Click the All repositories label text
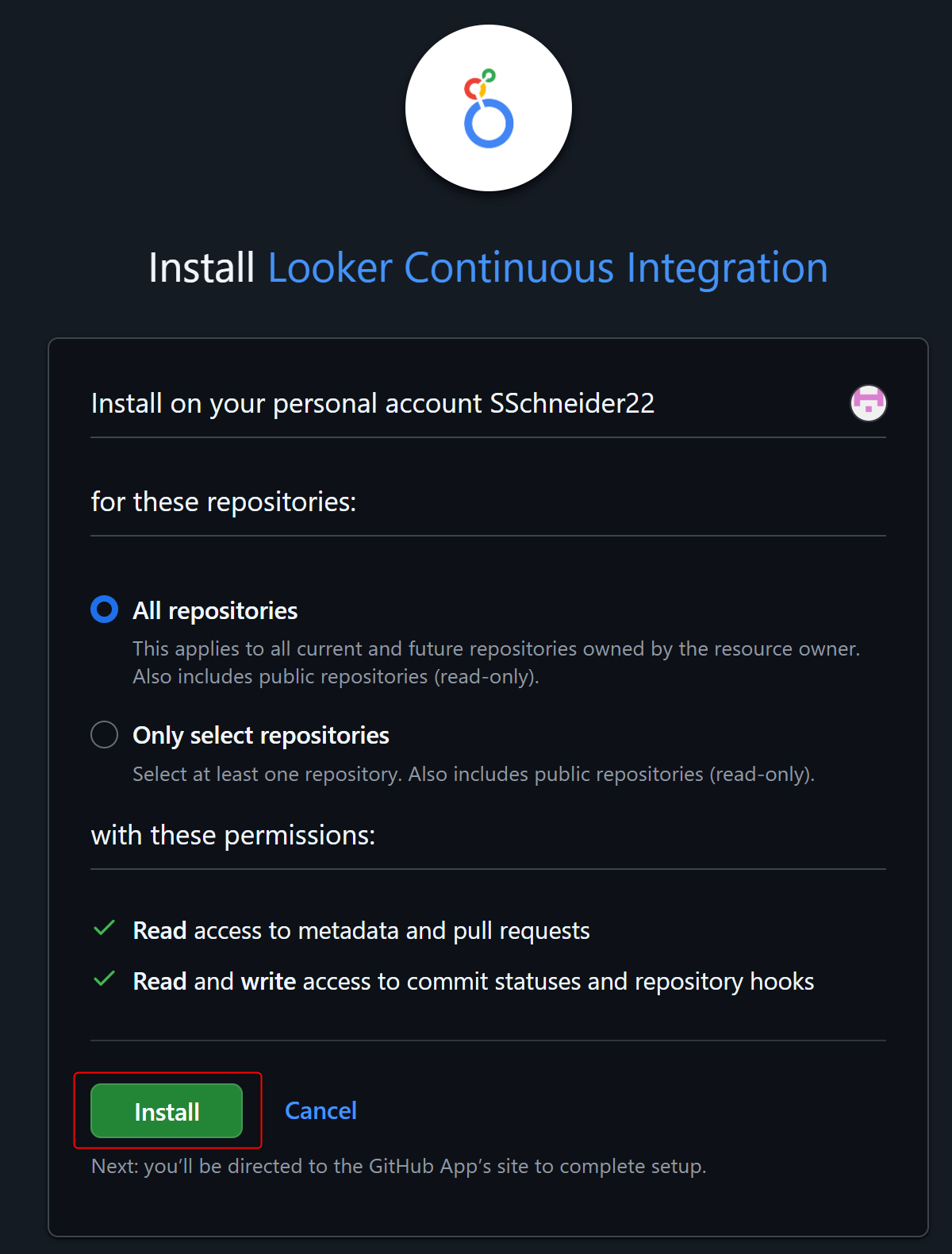952x1254 pixels. pos(215,610)
